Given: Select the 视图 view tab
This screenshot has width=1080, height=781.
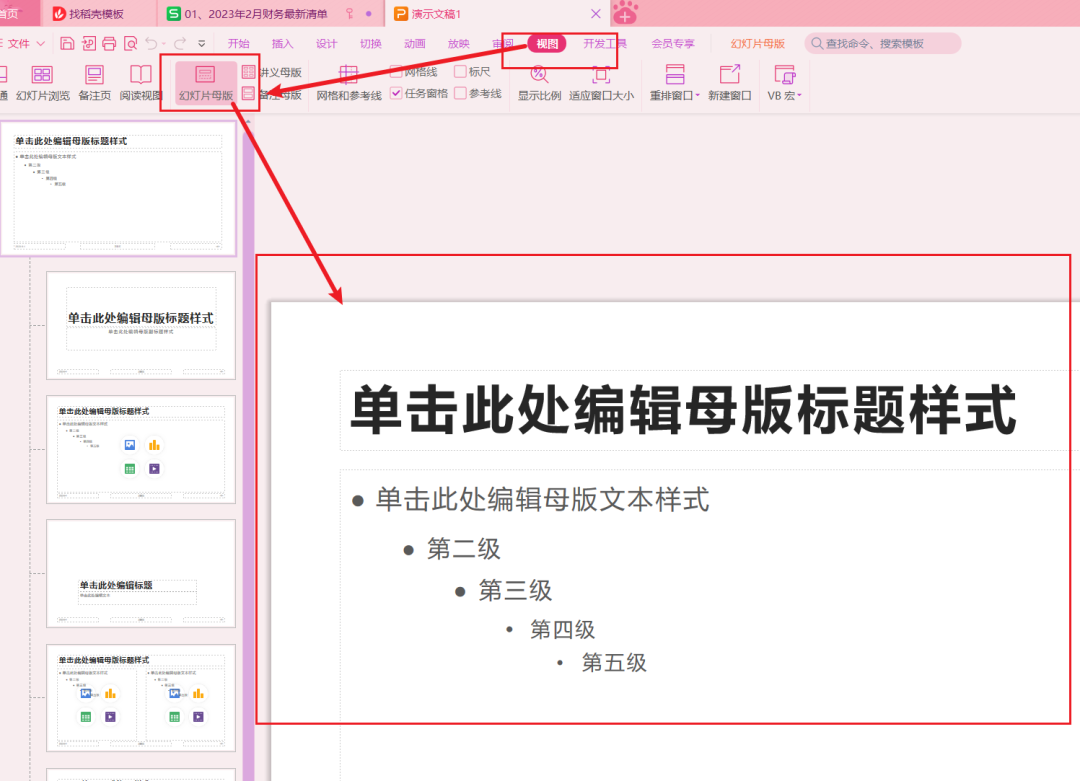Looking at the screenshot, I should (547, 43).
